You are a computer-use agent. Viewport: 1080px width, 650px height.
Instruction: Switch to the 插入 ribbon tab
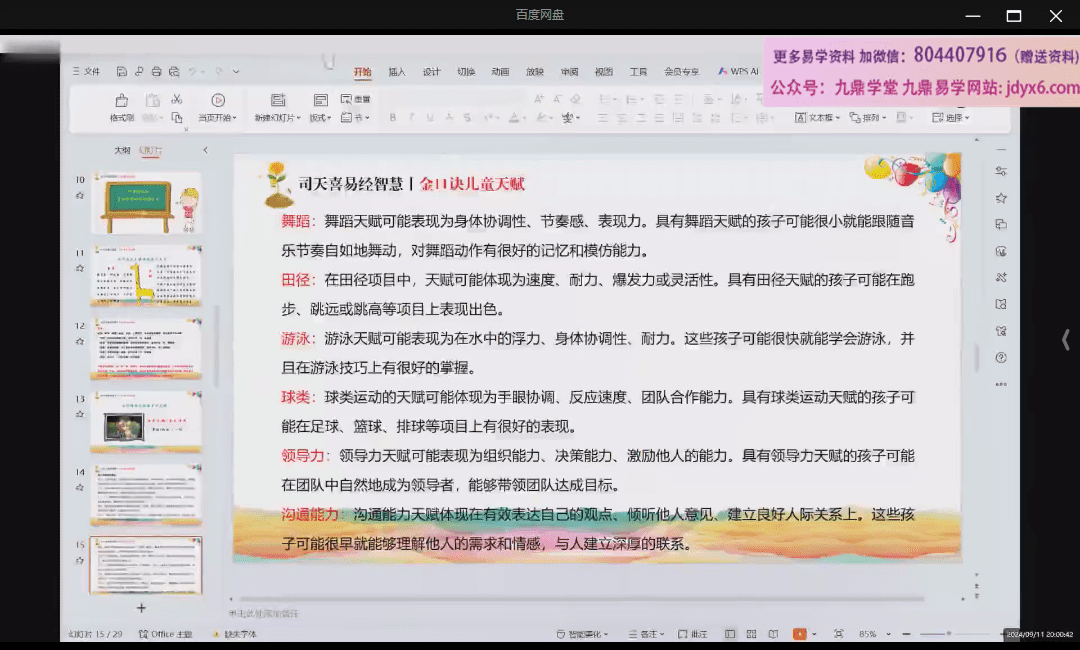(397, 72)
